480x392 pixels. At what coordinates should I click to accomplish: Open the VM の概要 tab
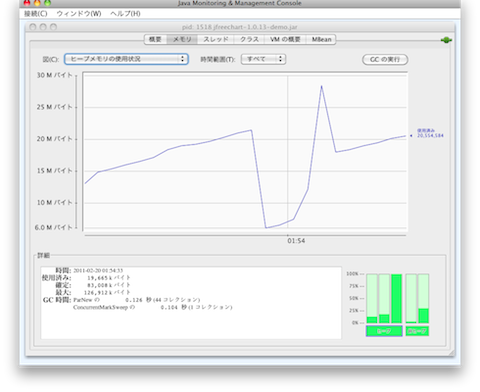tap(285, 39)
